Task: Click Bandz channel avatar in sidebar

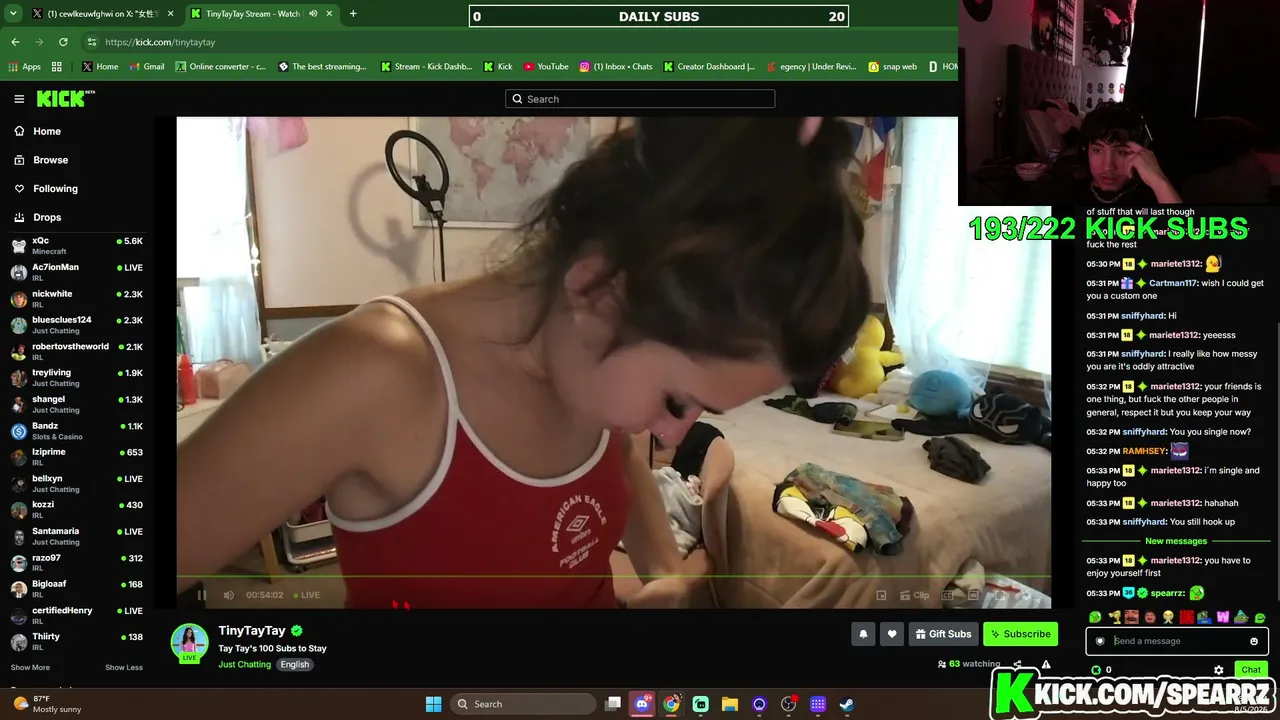Action: (x=19, y=431)
